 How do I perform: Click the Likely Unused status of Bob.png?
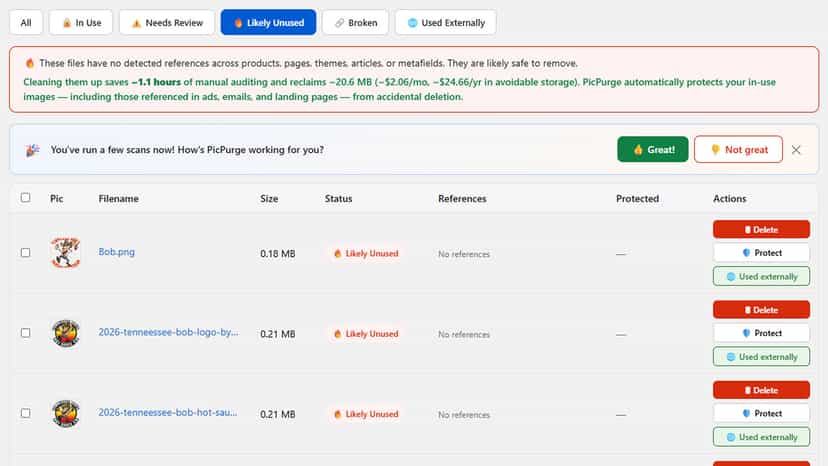tap(366, 254)
